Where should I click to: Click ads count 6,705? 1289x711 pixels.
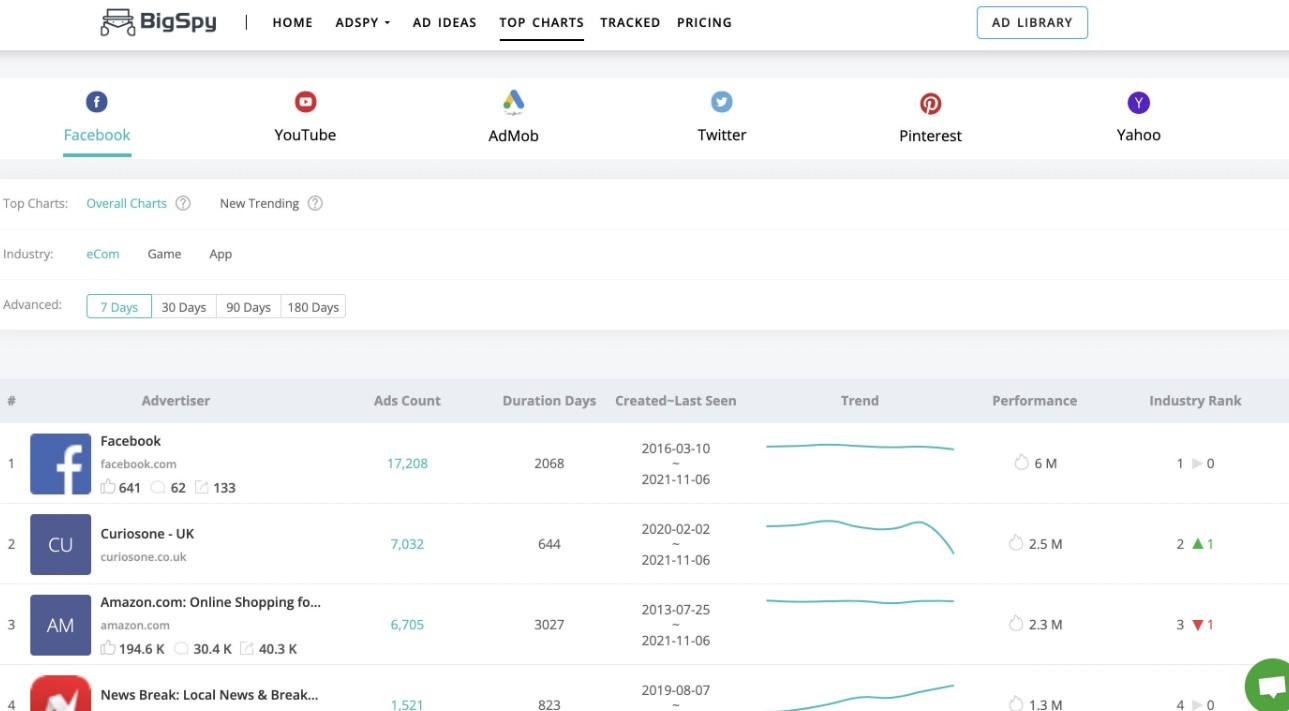[x=407, y=625]
